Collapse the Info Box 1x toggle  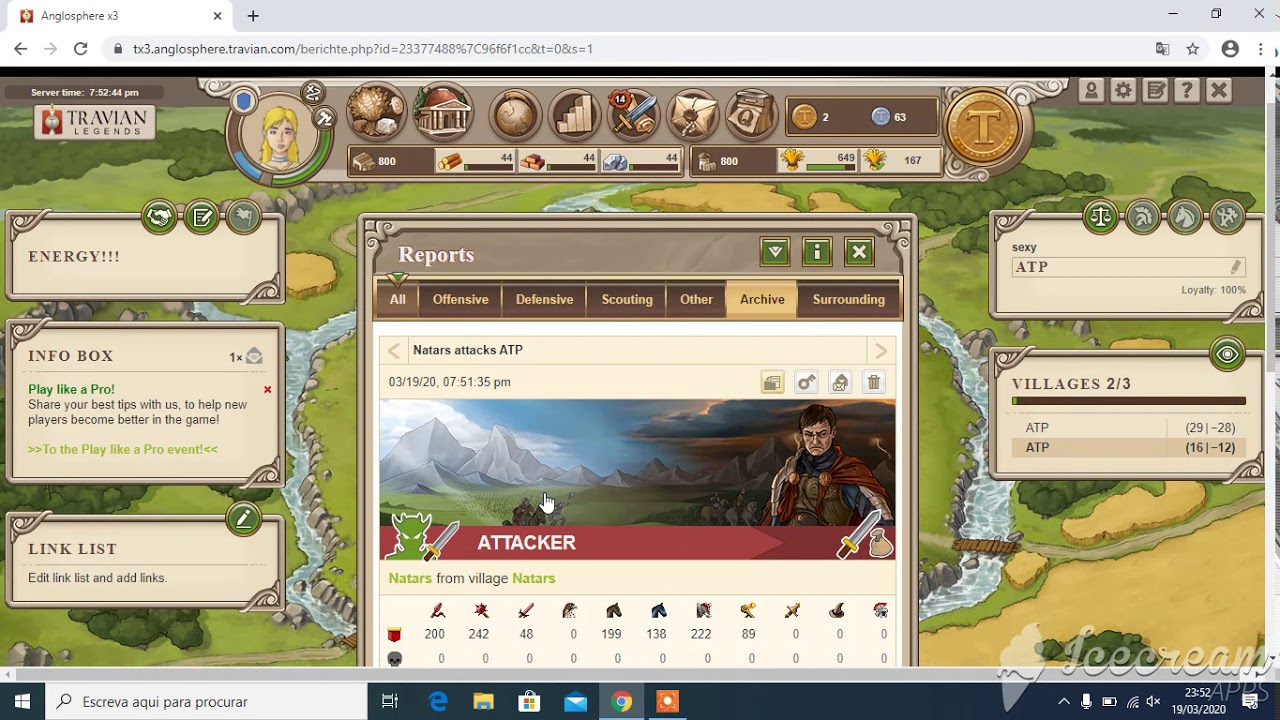coord(245,357)
